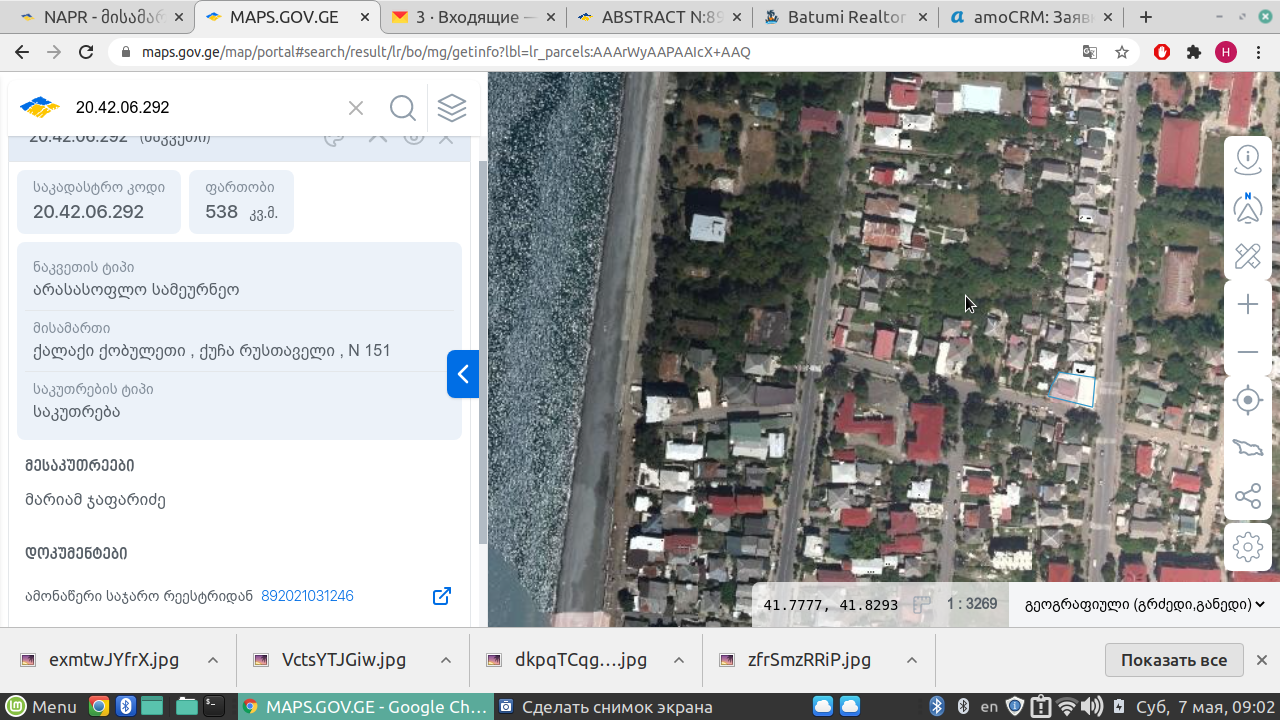Image resolution: width=1280 pixels, height=720 pixels.
Task: Open the Georgia overview map tool
Action: coord(1248,448)
